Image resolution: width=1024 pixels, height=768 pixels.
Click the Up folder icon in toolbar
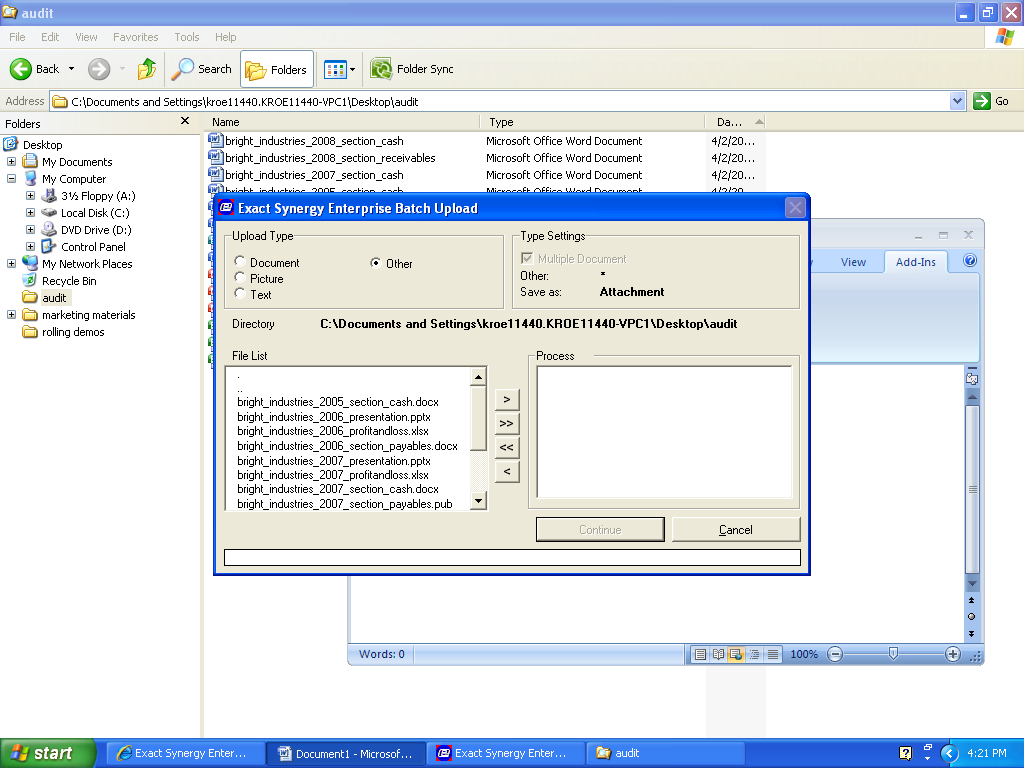click(x=147, y=69)
